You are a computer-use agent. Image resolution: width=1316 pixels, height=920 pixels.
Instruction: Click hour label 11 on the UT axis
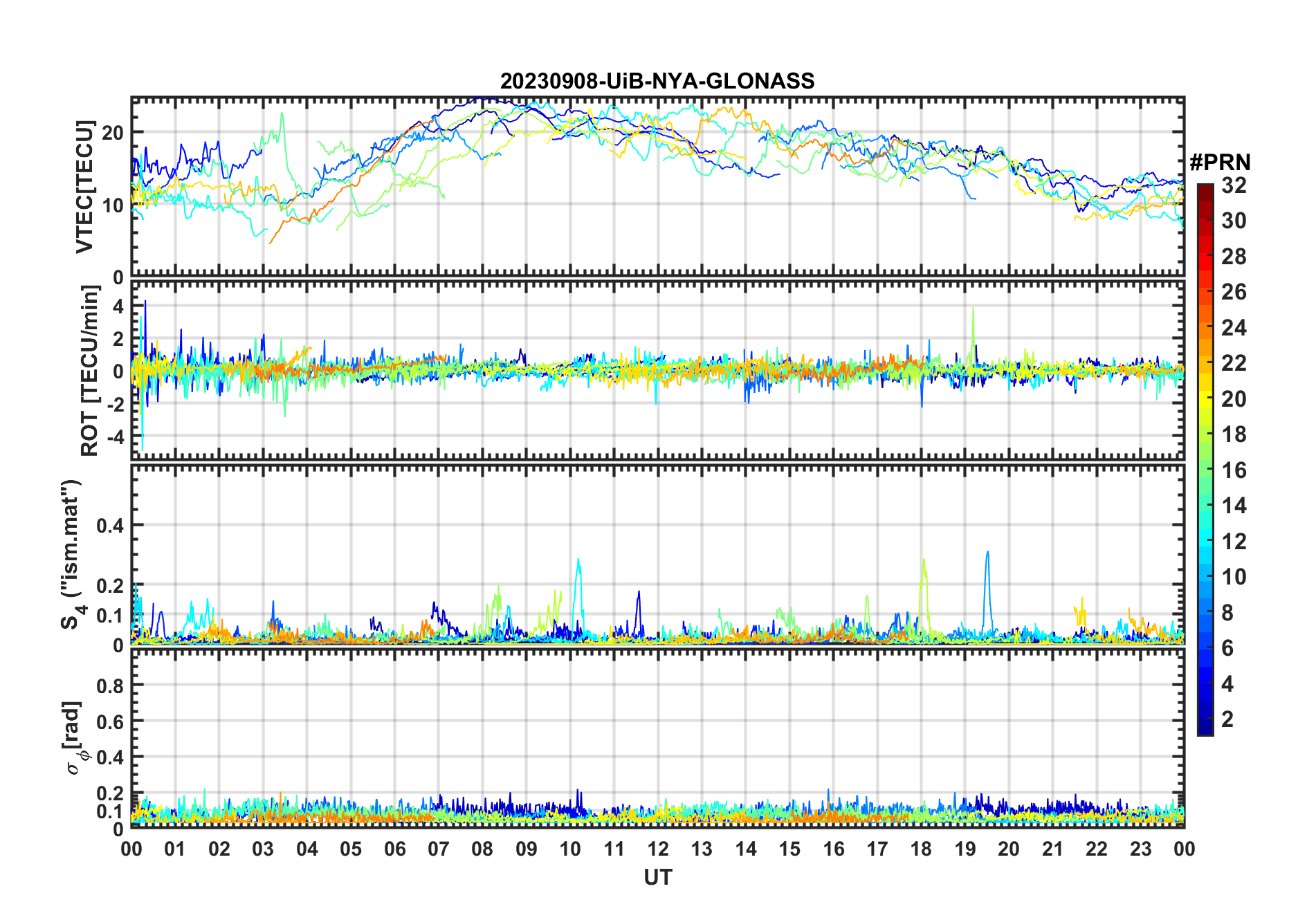click(x=614, y=849)
